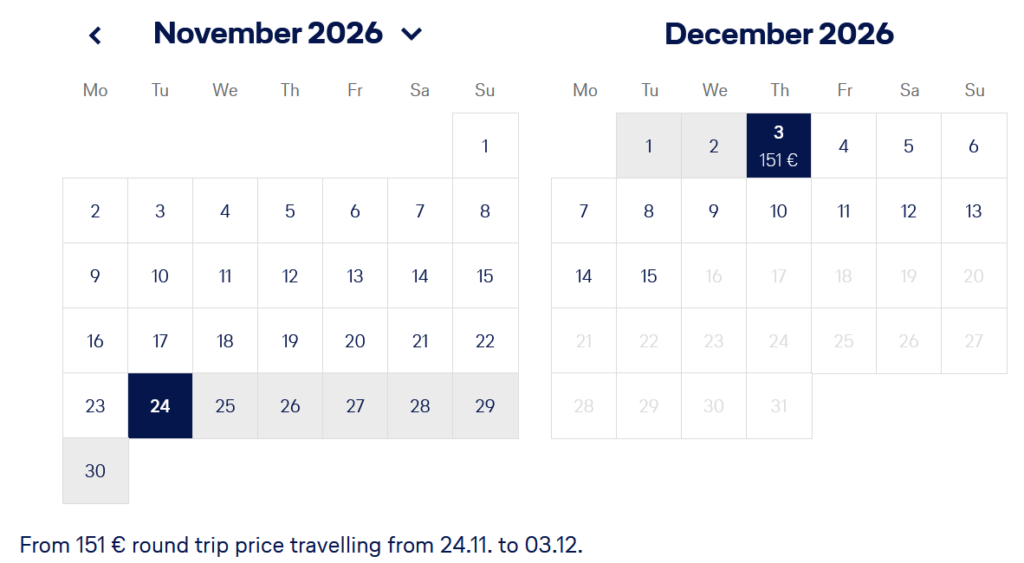Screen dimensions: 1024x563
Task: Choose December 1 date cell
Action: coord(649,146)
